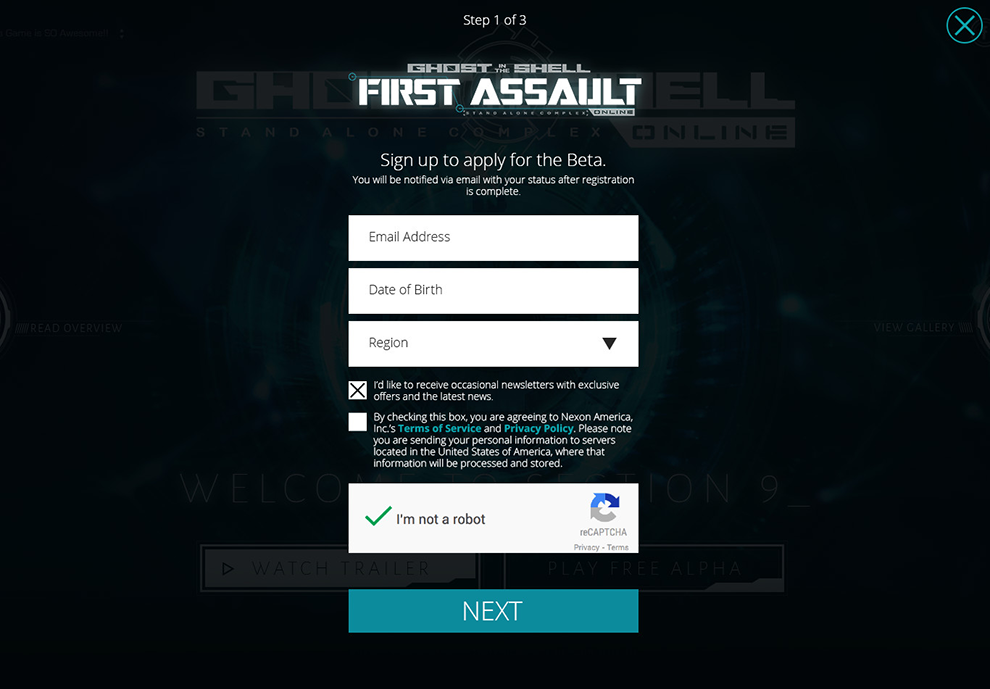
Task: Open the Terms of Service link
Action: pyautogui.click(x=439, y=428)
